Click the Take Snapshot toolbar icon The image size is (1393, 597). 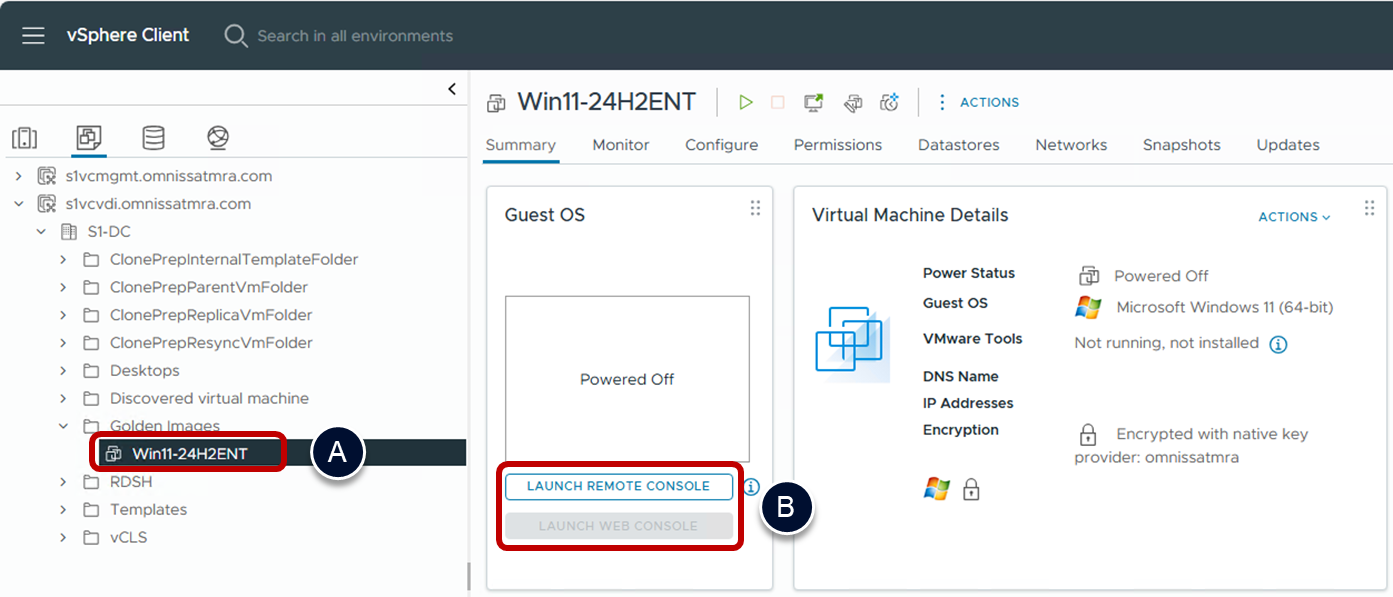[x=889, y=102]
